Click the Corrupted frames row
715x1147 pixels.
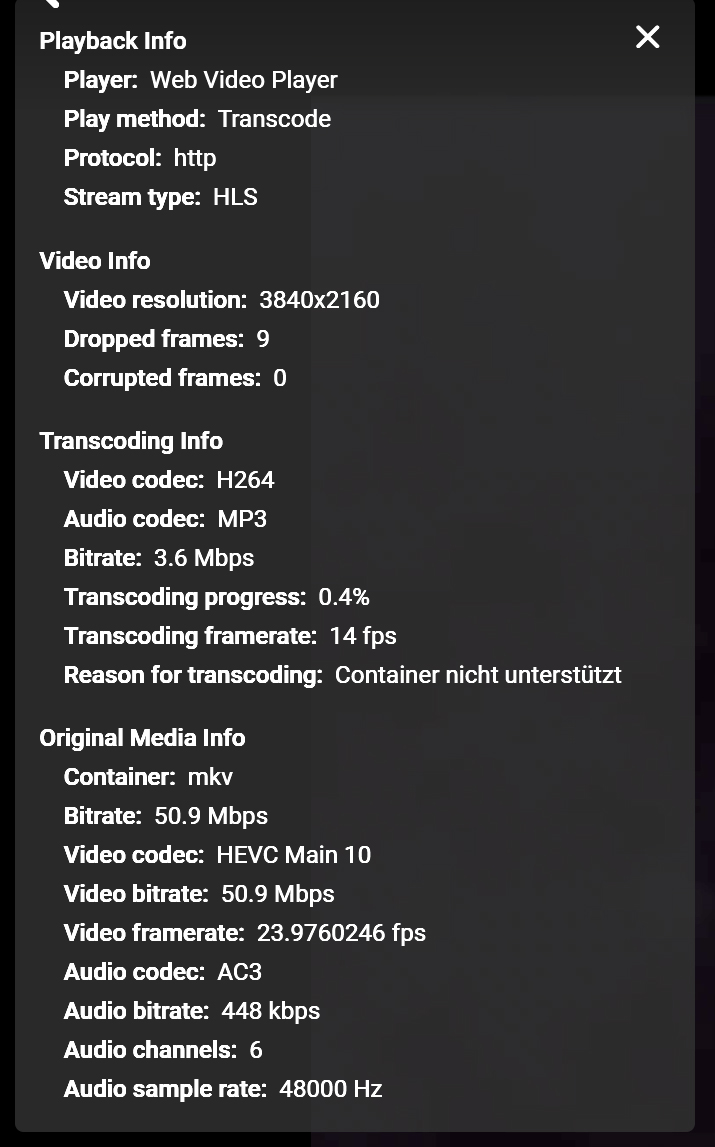(x=175, y=378)
